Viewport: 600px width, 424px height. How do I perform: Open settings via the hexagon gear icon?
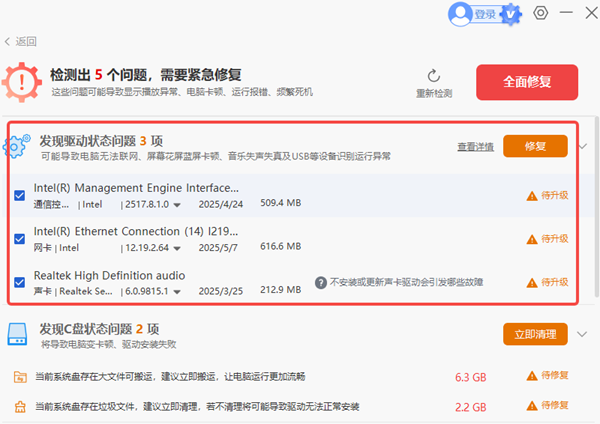[541, 13]
